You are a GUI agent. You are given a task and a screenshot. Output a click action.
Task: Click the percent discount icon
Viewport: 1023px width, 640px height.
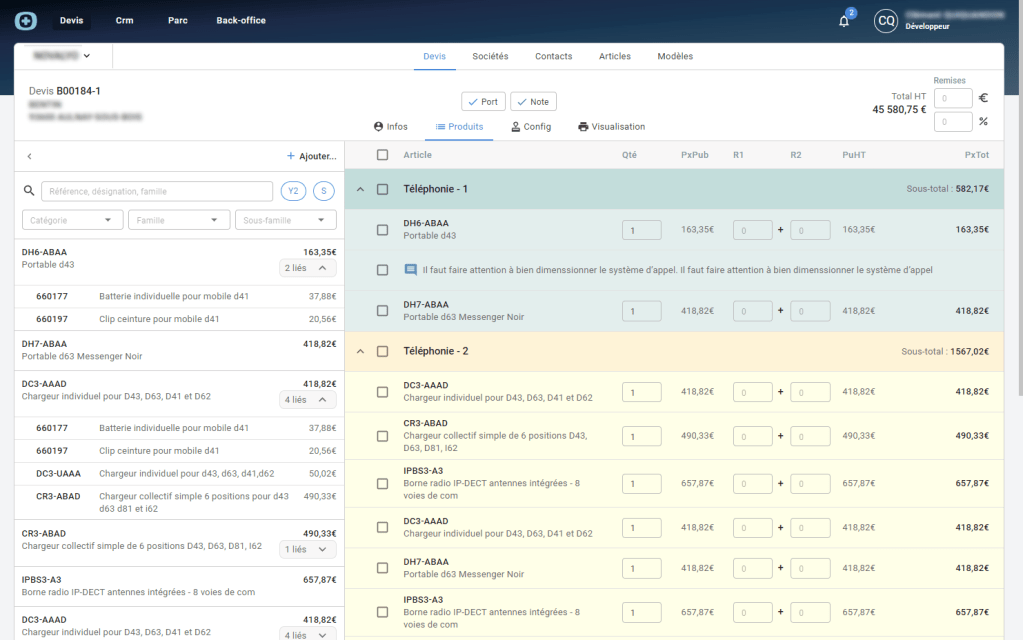click(983, 122)
